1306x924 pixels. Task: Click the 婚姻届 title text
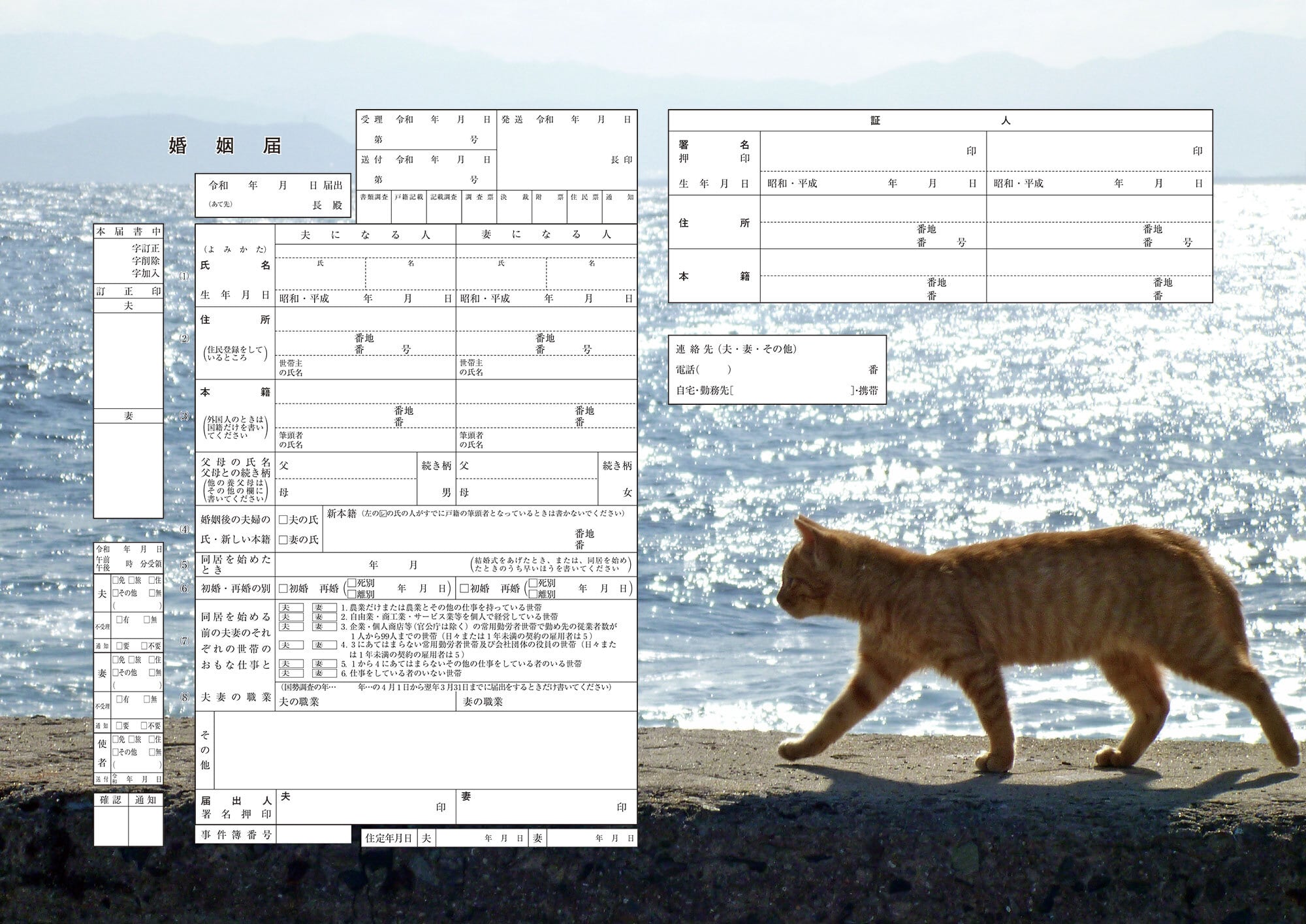tap(225, 145)
